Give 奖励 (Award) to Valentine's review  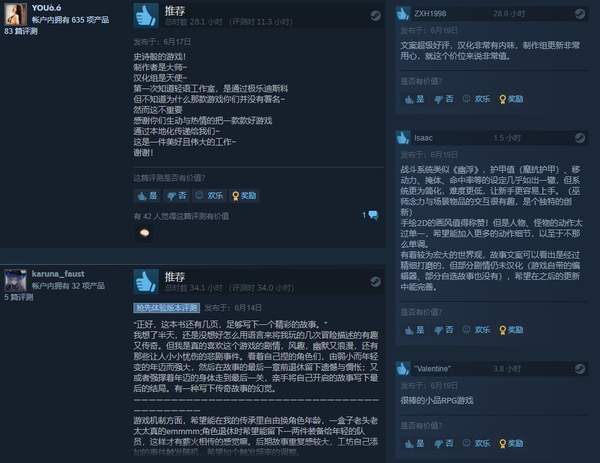511,443
